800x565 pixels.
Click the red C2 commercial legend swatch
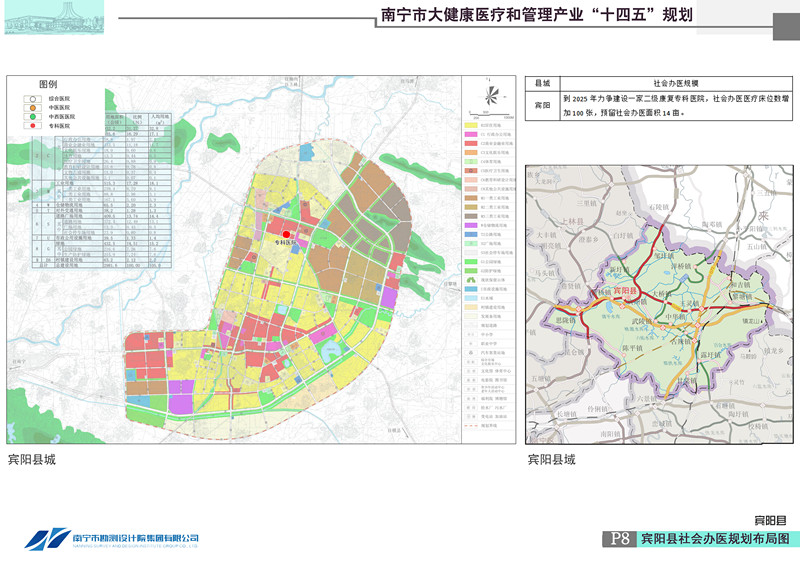pyautogui.click(x=470, y=143)
